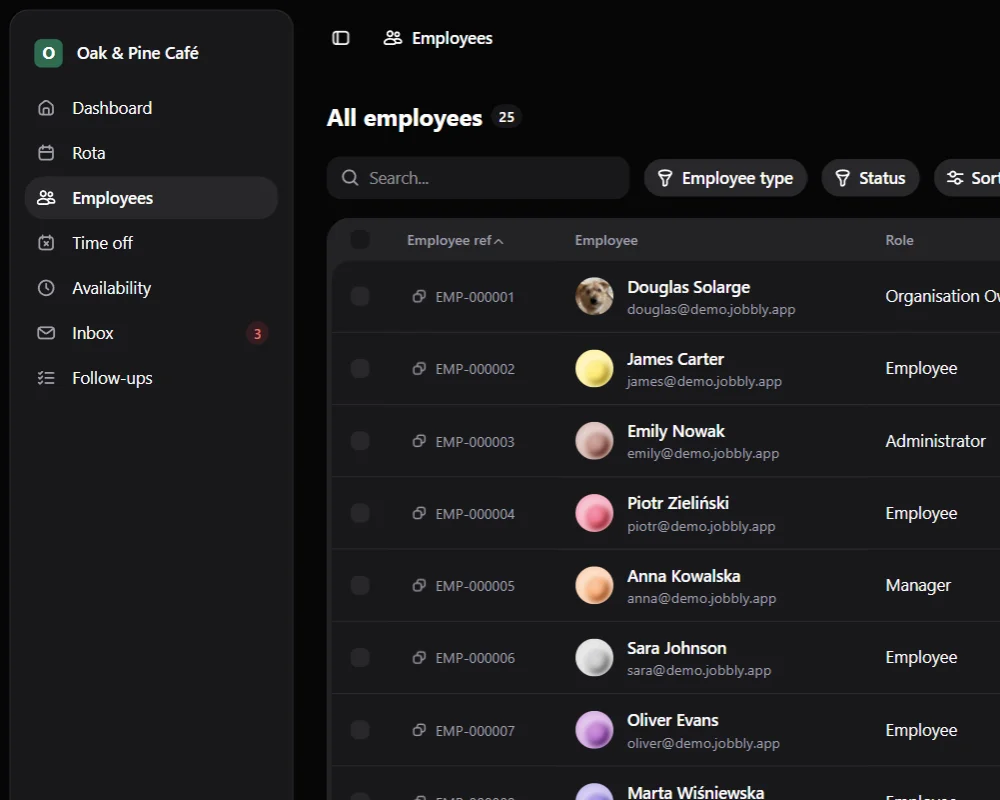Screen dimensions: 1000x800
Task: Click email sara@demo.jobbly.app
Action: click(x=699, y=670)
